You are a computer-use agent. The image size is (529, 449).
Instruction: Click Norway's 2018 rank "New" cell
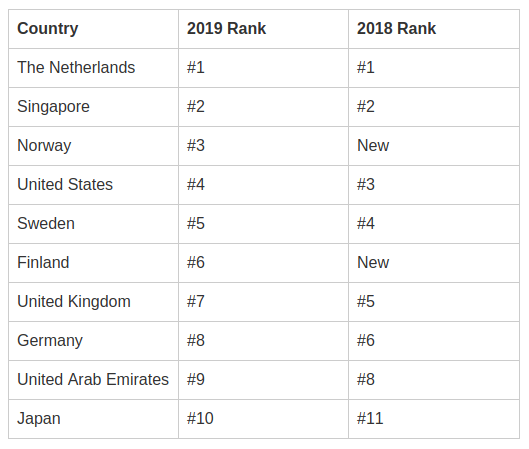(x=434, y=146)
